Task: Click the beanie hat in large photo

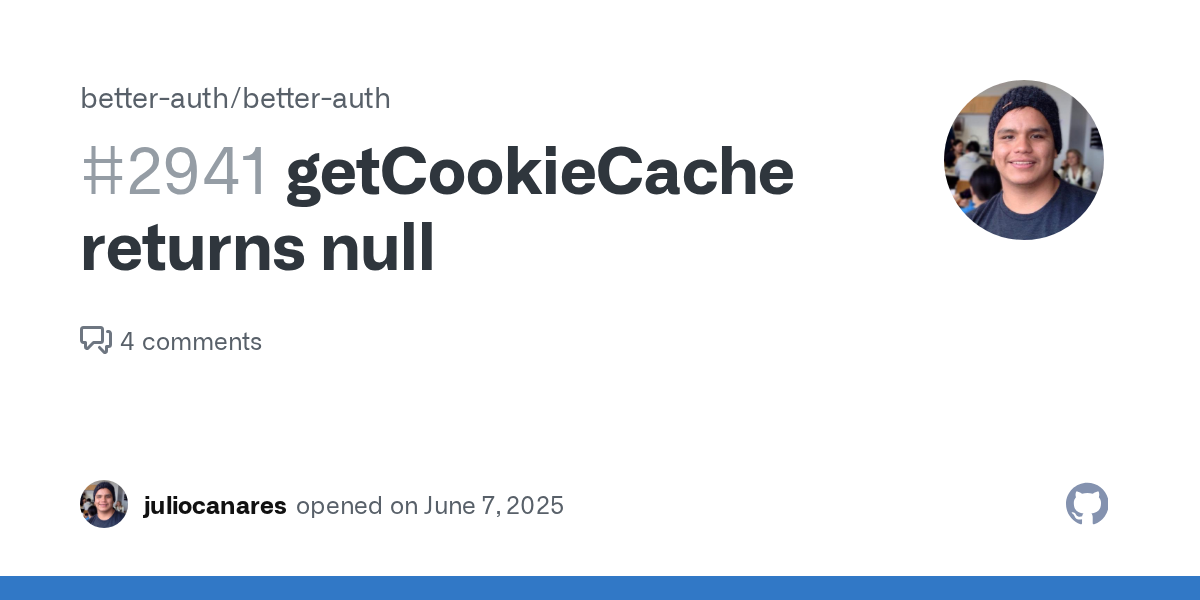Action: click(x=1025, y=107)
